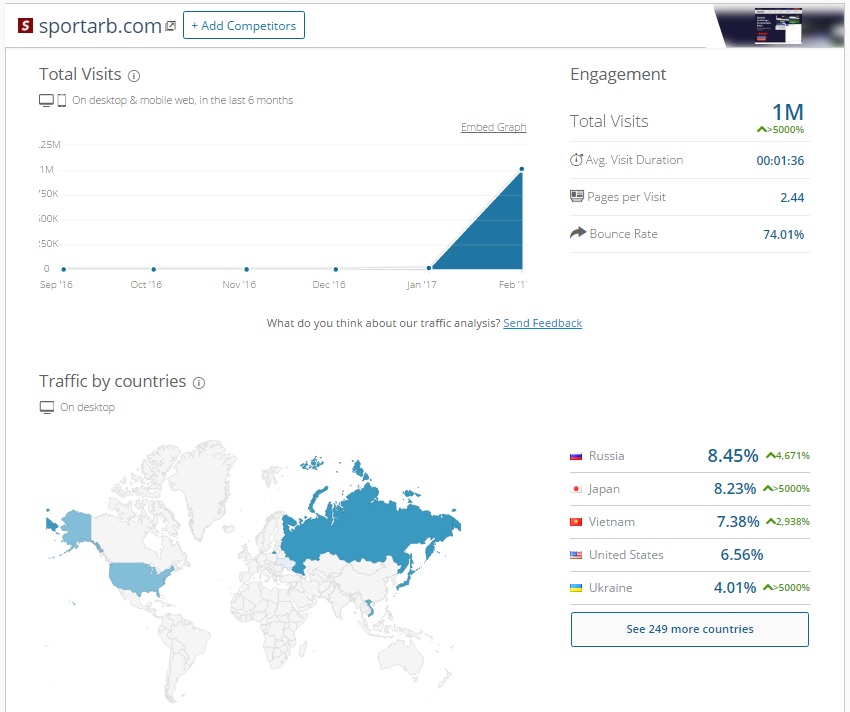
Task: Select the Nov '16 data point on graph
Action: [247, 269]
